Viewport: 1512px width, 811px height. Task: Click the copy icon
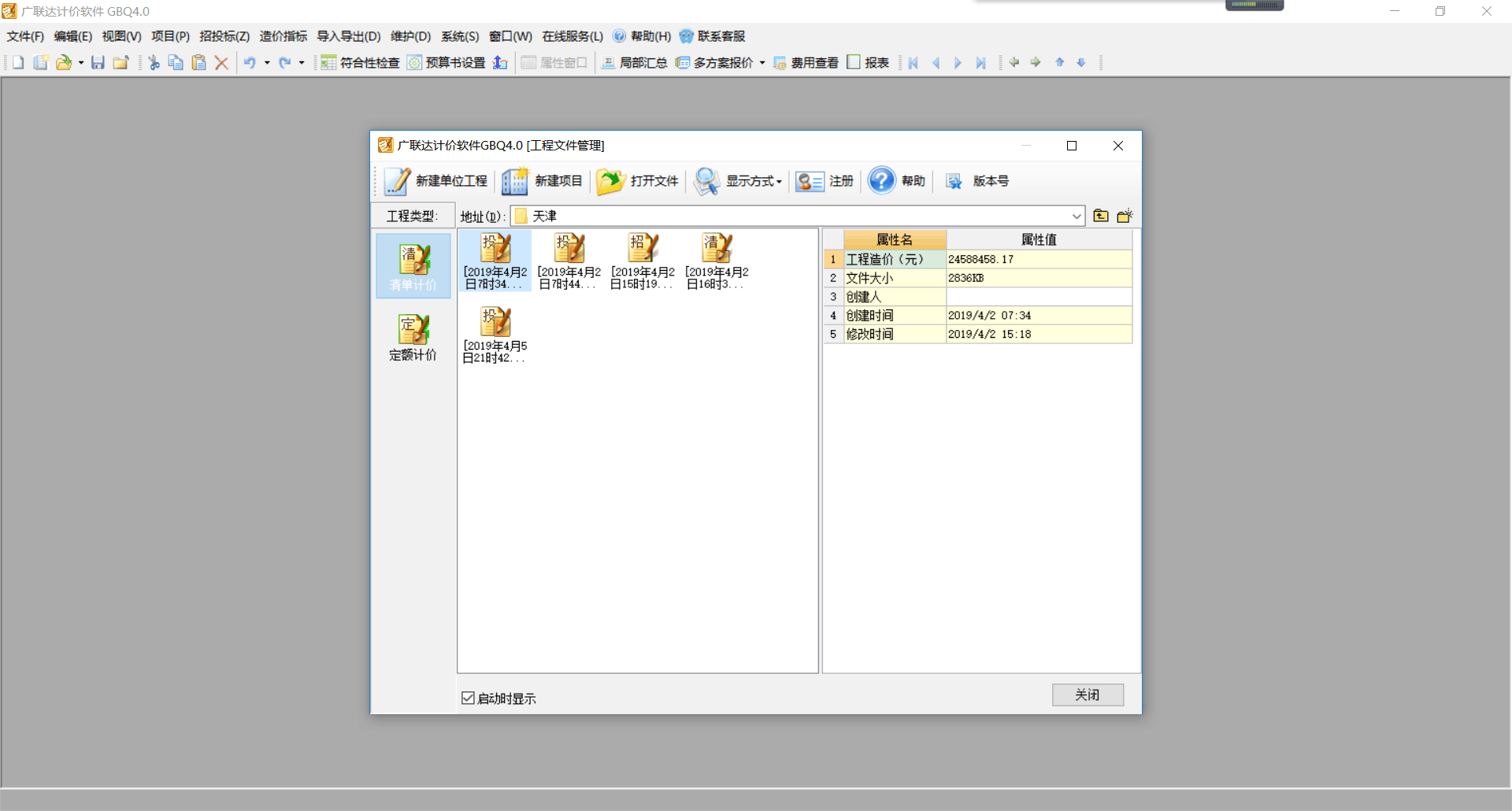coord(176,62)
